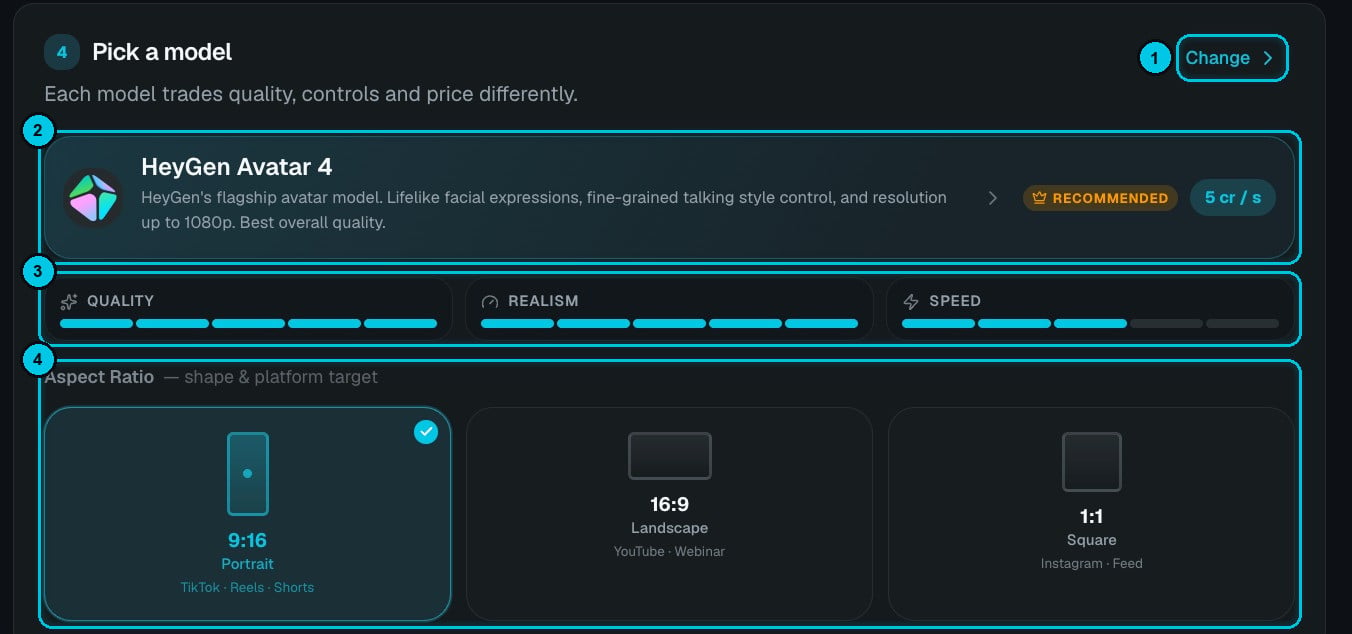Select the 1:1 Square aspect ratio
The width and height of the screenshot is (1352, 634).
(x=1091, y=514)
